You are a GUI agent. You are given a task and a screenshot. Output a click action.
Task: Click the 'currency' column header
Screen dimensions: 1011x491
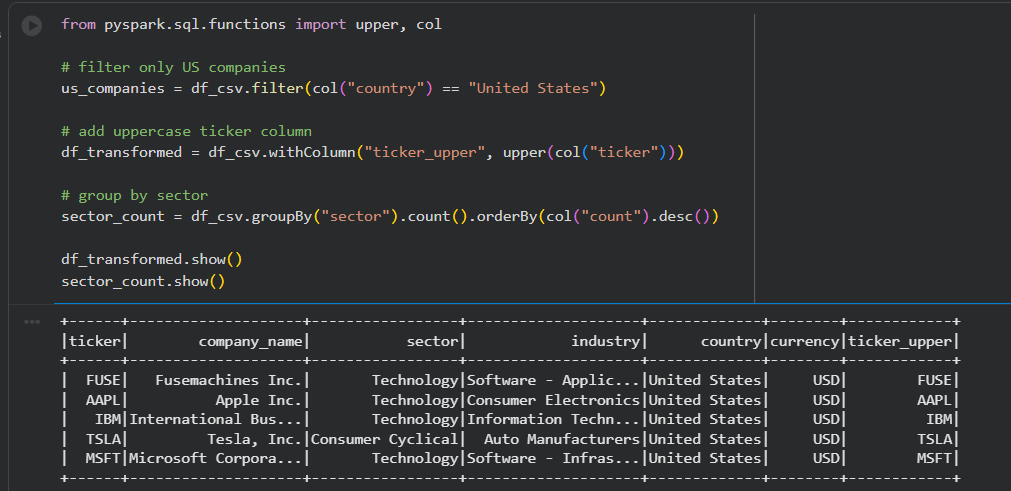pos(805,342)
